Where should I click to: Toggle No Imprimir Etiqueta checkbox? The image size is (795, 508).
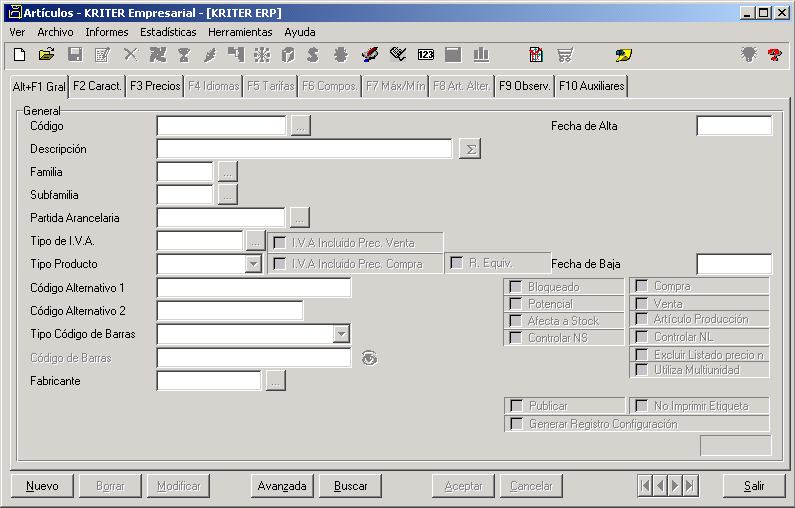click(x=641, y=406)
